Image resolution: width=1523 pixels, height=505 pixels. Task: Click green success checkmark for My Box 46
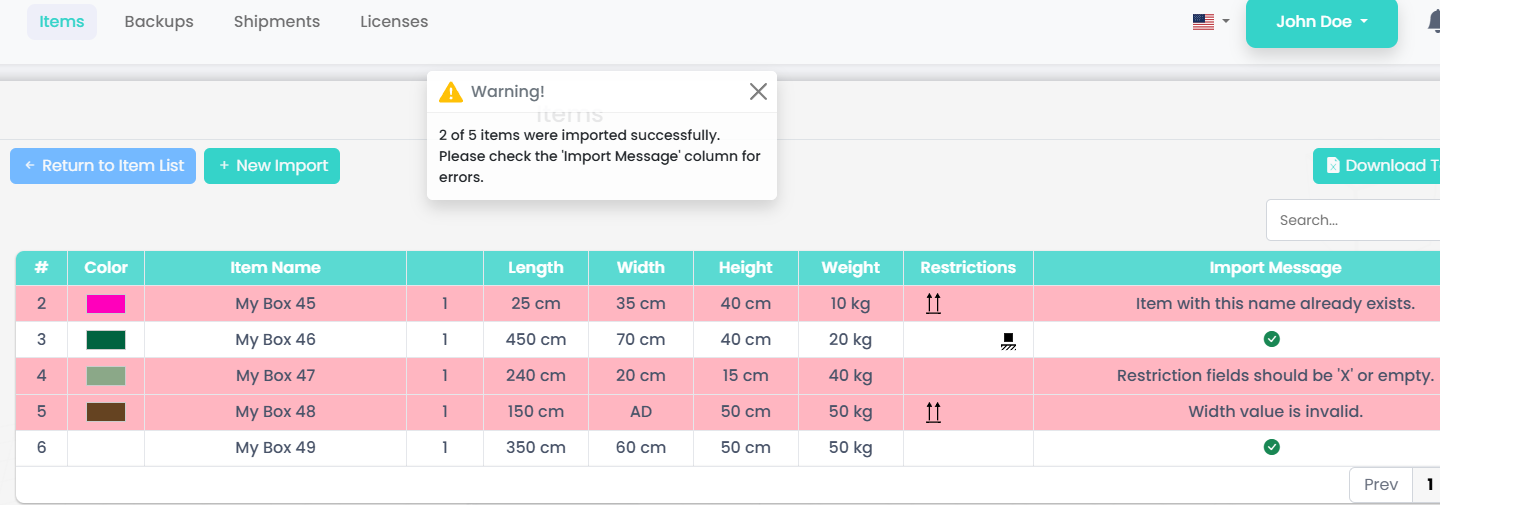coord(1271,340)
